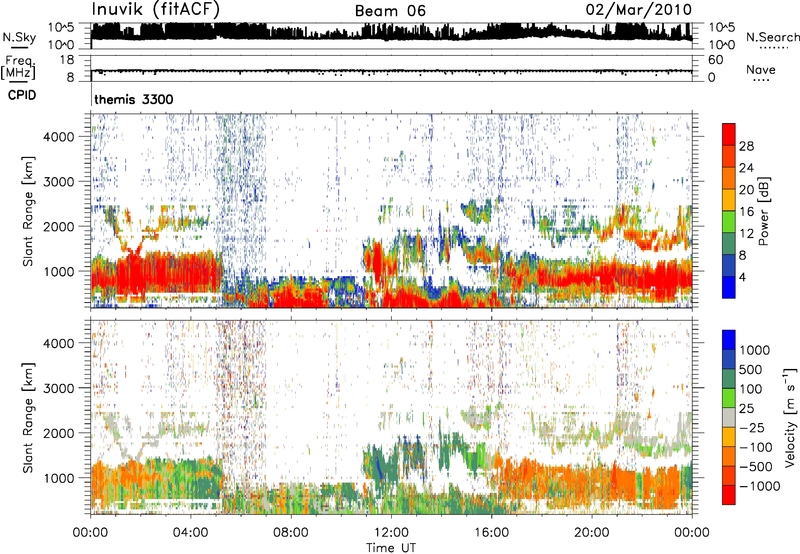Screen dimensions: 800x554
Task: Click the 'Freq. [MHz]' axis label
Action: point(18,68)
